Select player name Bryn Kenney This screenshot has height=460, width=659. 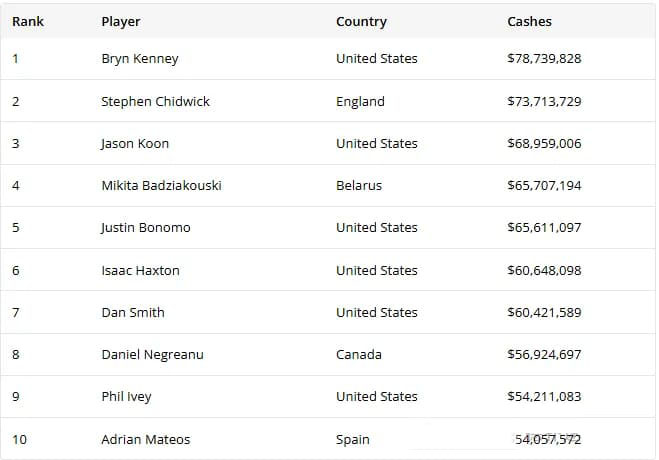(140, 59)
